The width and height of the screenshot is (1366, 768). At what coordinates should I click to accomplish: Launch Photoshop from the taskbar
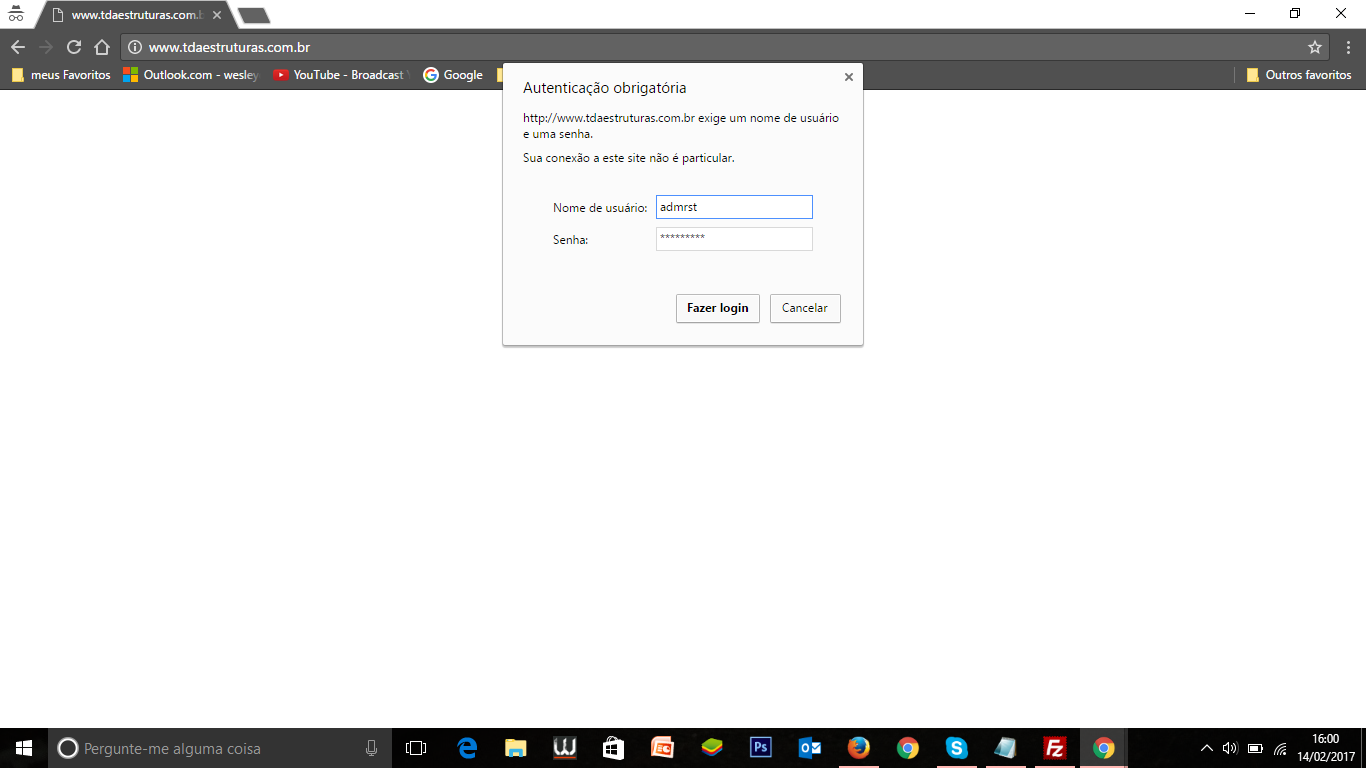point(761,748)
